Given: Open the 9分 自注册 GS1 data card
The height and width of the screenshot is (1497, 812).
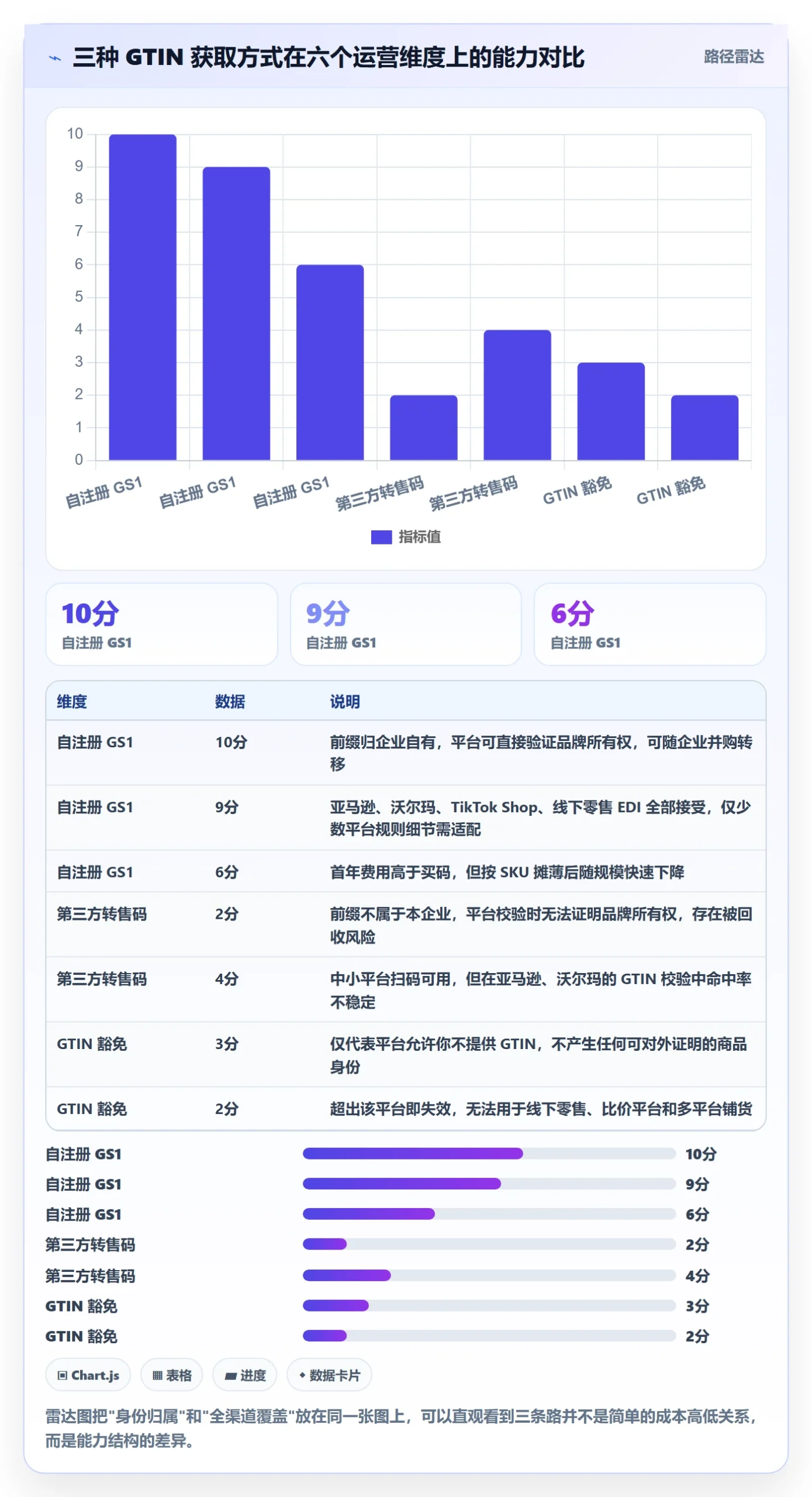Looking at the screenshot, I should [406, 625].
